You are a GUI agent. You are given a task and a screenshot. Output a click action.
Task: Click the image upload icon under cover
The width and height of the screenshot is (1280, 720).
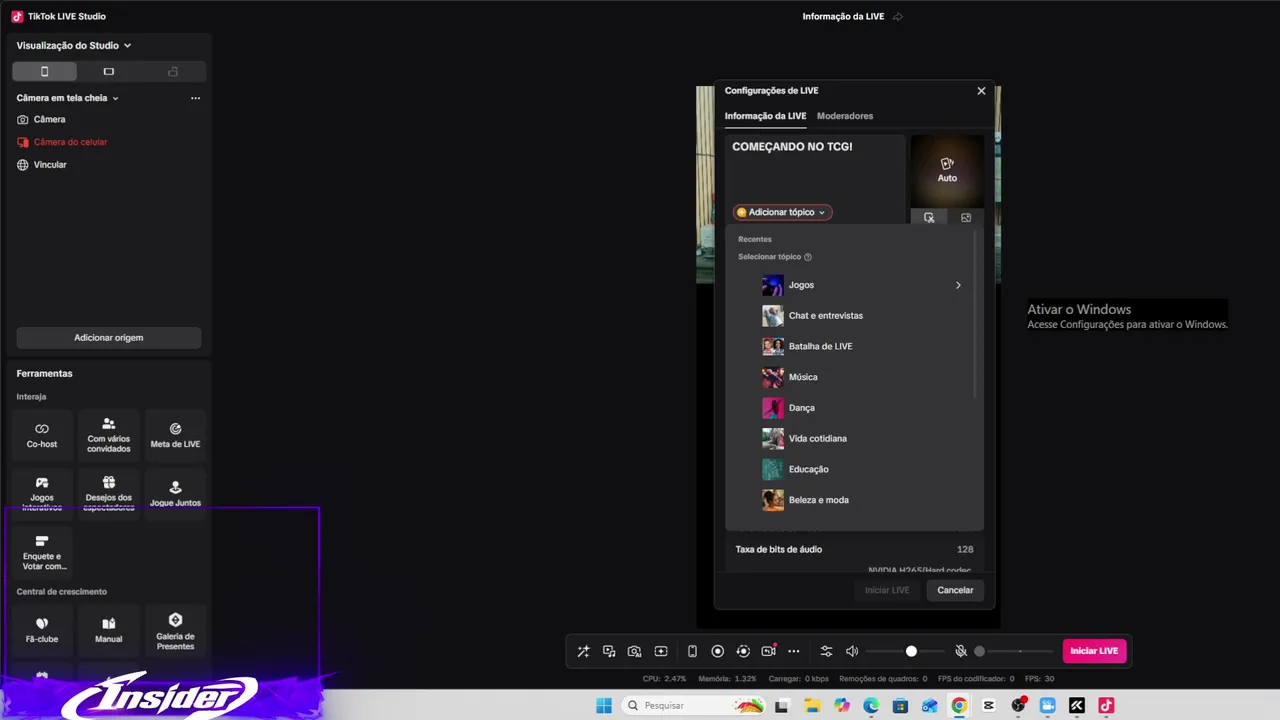[966, 218]
